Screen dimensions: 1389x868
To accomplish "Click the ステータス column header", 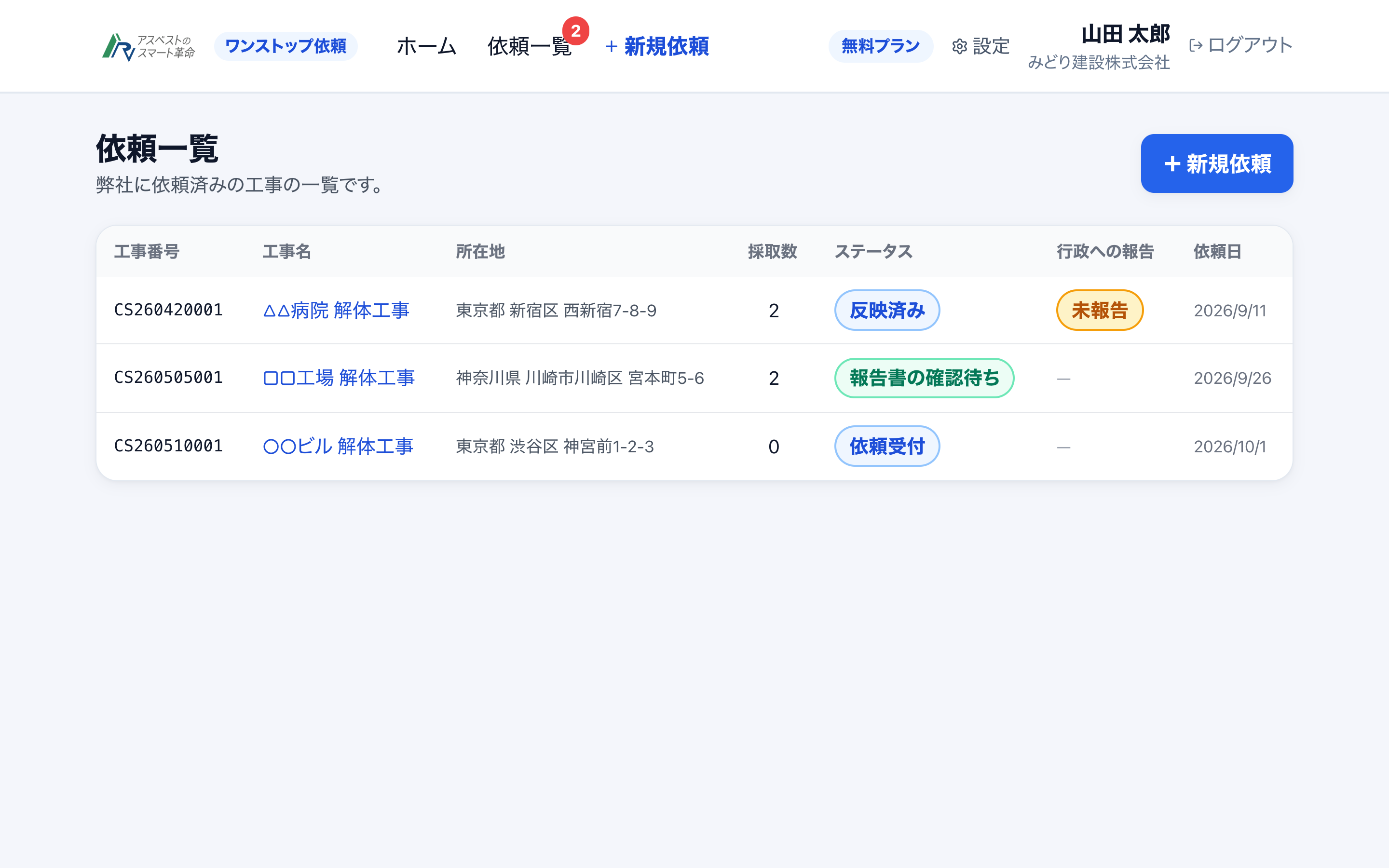I will coord(873,251).
